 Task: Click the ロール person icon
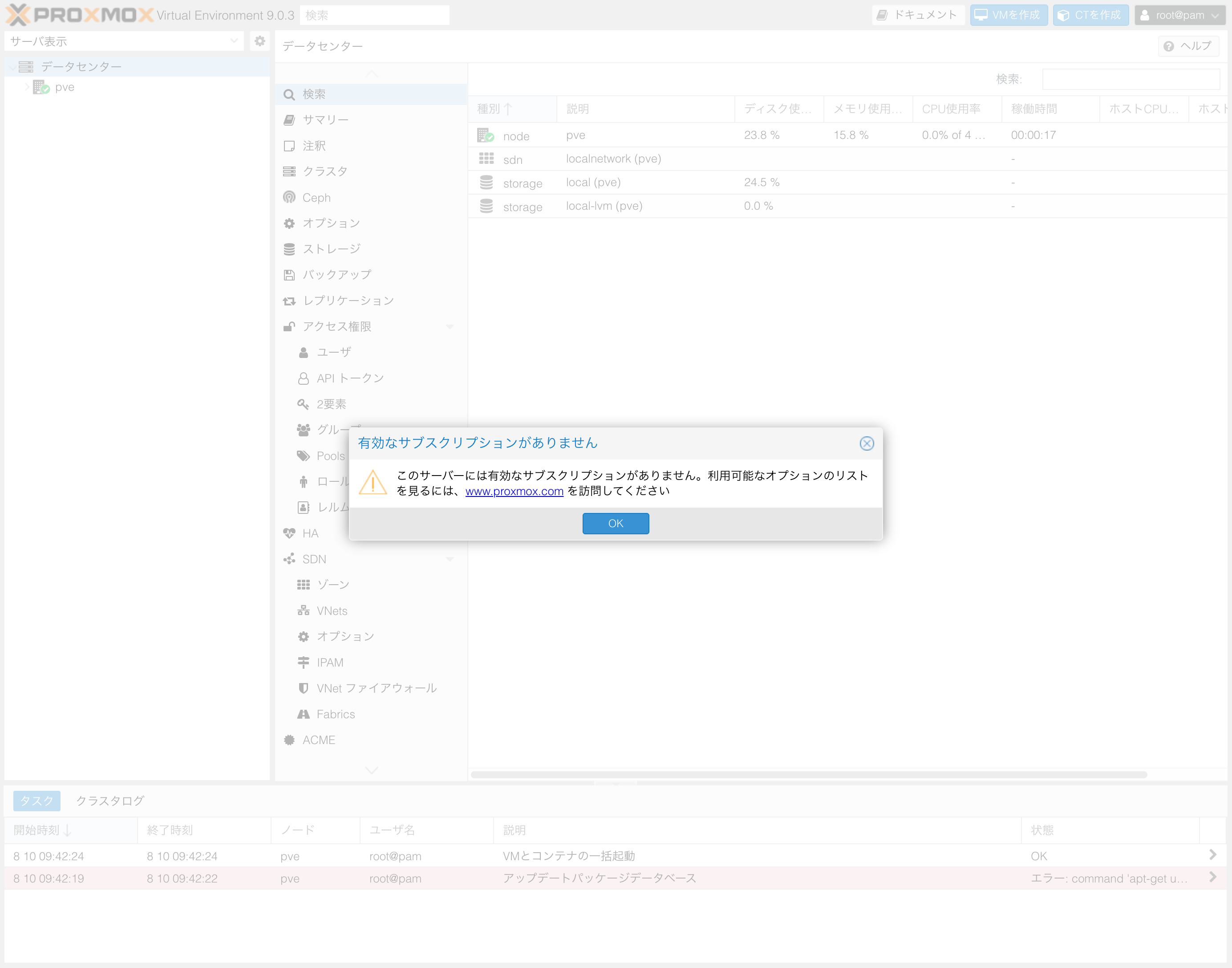[303, 482]
